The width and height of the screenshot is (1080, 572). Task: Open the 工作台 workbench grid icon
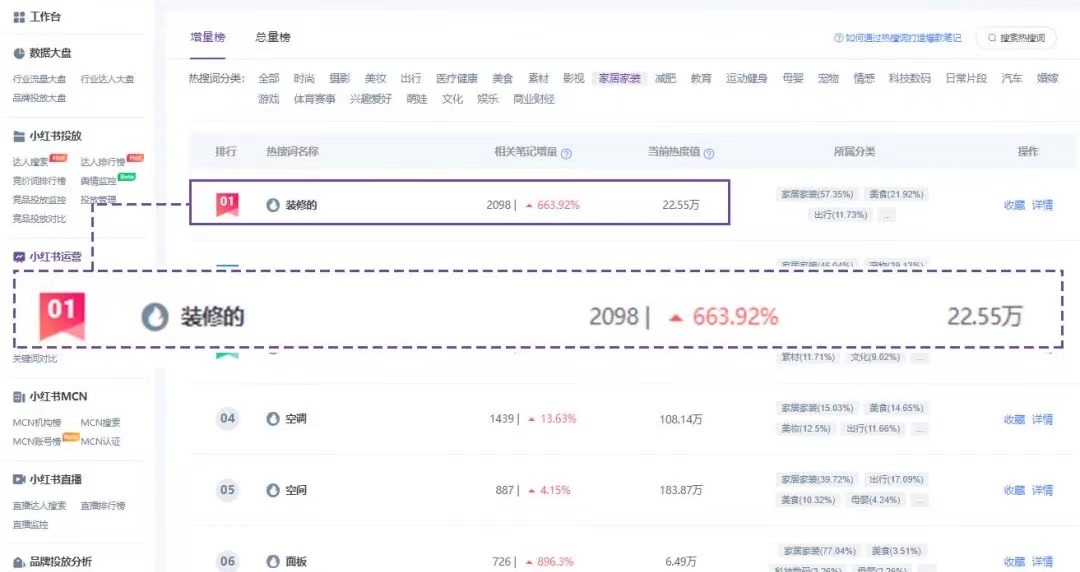click(19, 17)
